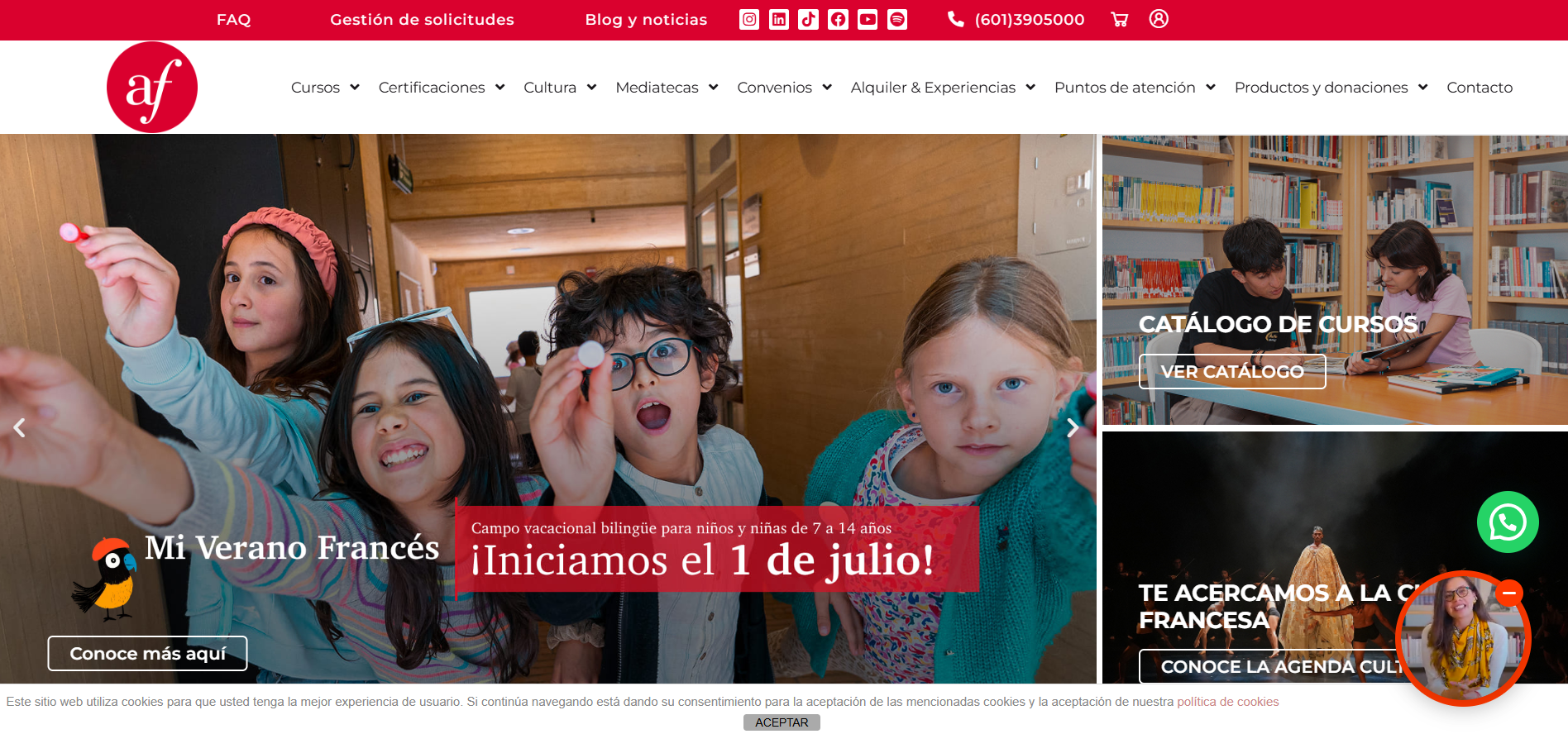Viewport: 1568px width, 734px height.
Task: Open the TikTok social icon
Action: [808, 19]
